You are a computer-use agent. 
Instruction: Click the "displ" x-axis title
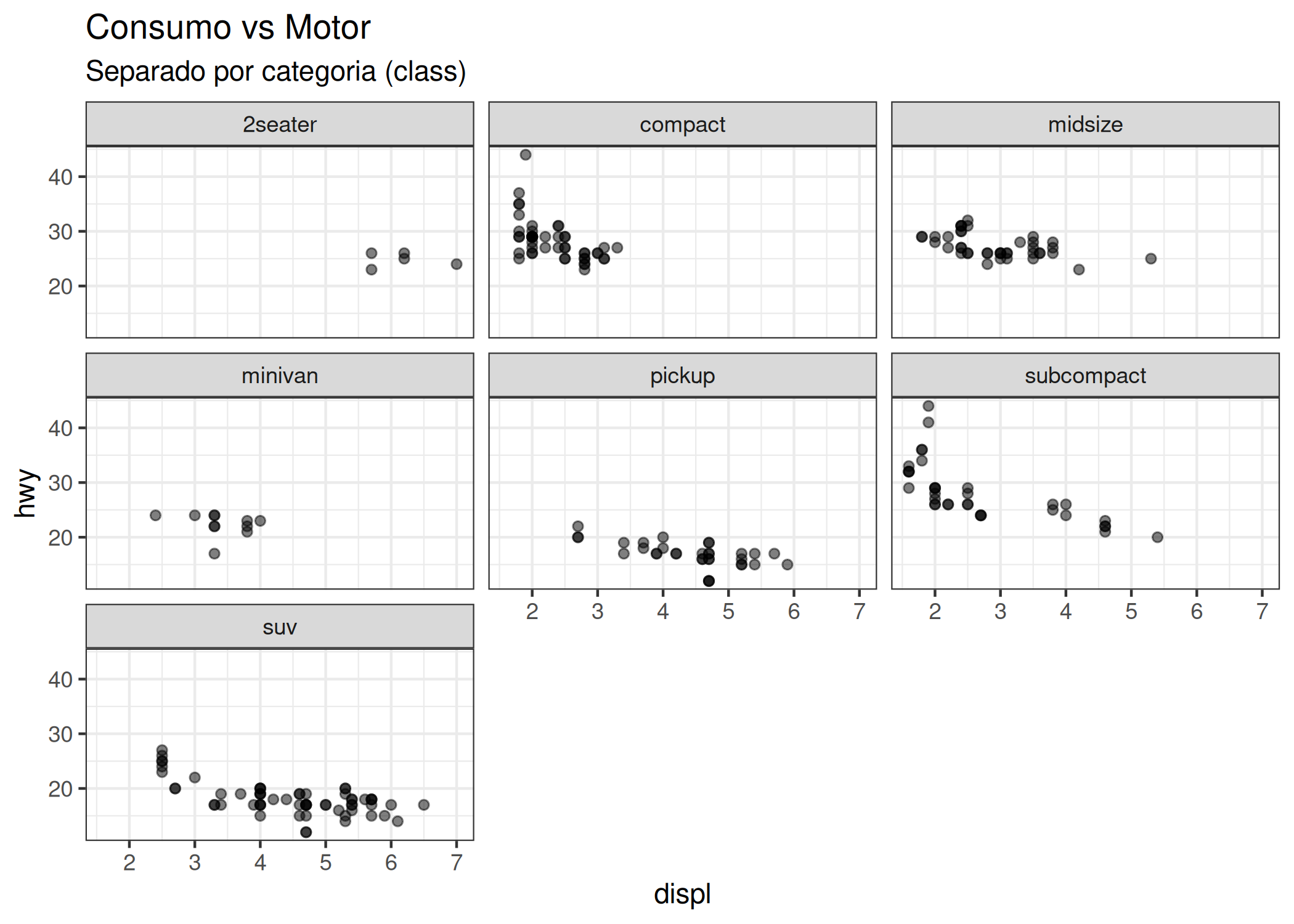[682, 894]
